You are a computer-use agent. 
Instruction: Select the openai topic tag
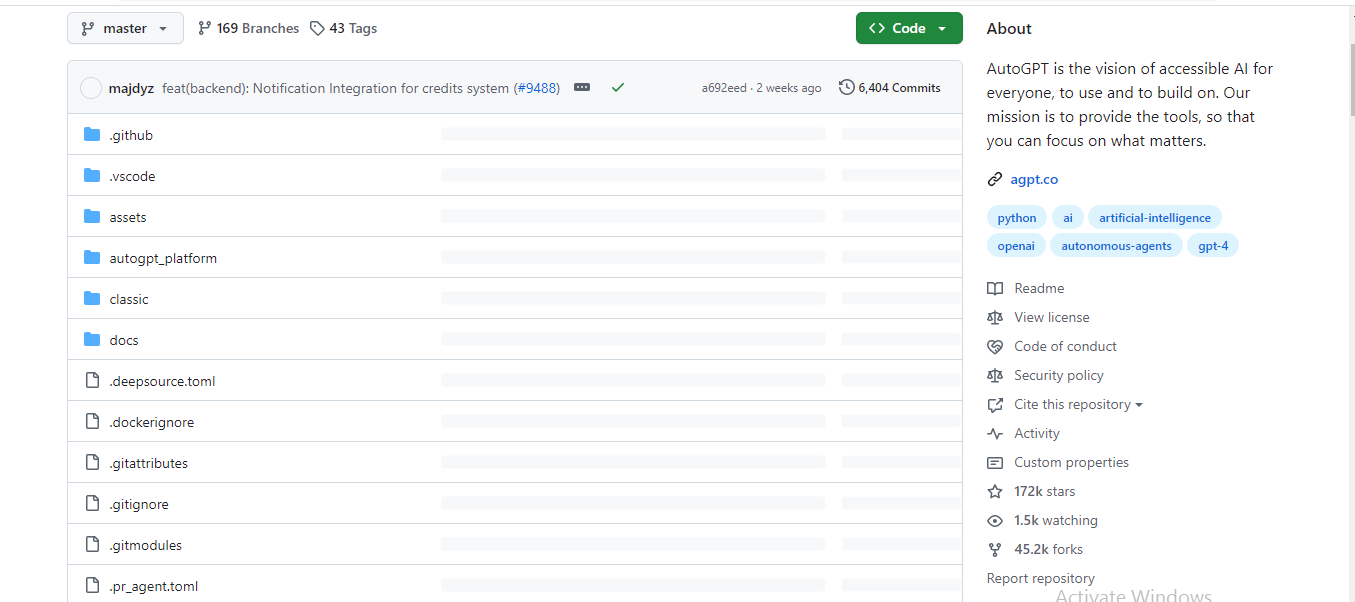(x=1016, y=246)
